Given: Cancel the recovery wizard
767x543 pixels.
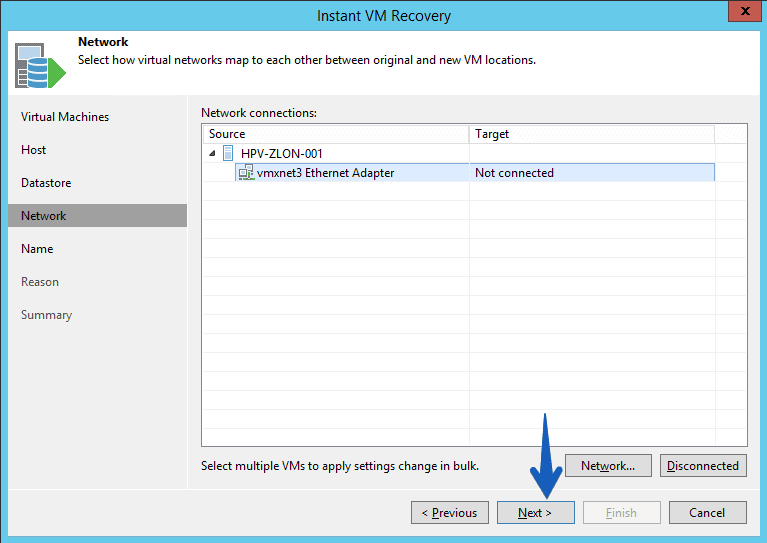Looking at the screenshot, I should pyautogui.click(x=707, y=512).
